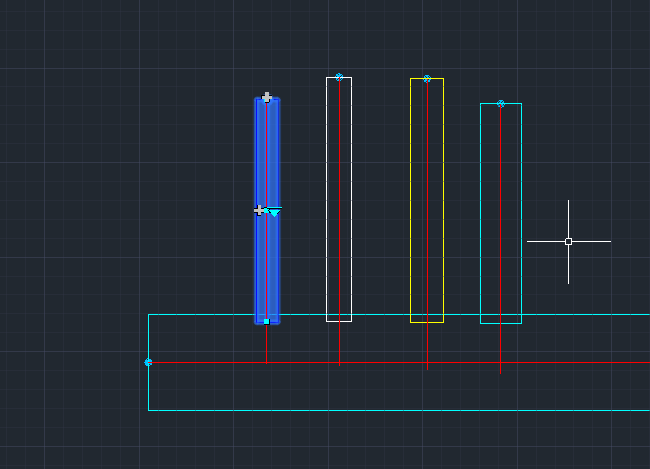Click the cyan point marker atop the cyan tall rectangle
This screenshot has width=650, height=469.
501,104
